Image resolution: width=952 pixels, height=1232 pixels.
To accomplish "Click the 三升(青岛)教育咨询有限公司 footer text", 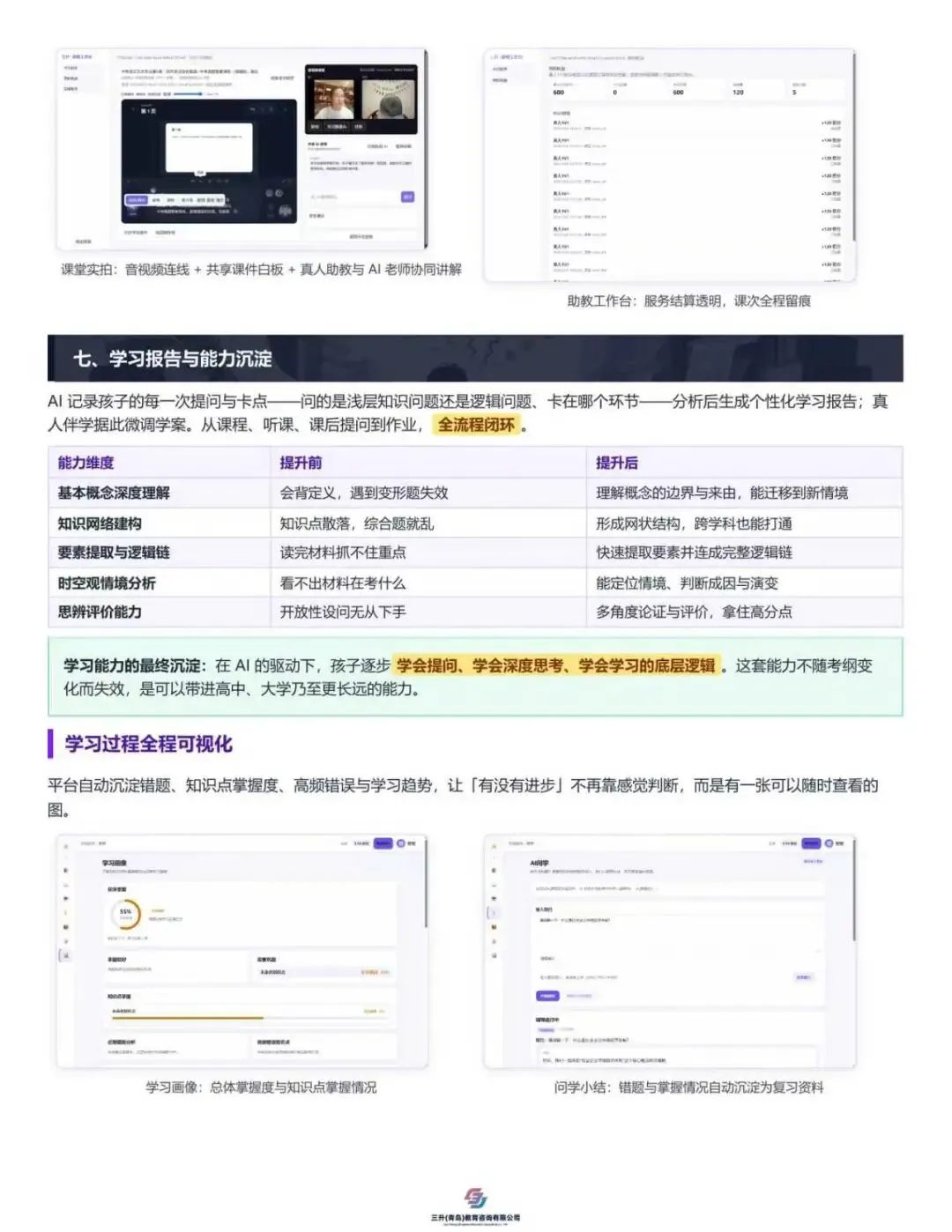I will 475,1218.
